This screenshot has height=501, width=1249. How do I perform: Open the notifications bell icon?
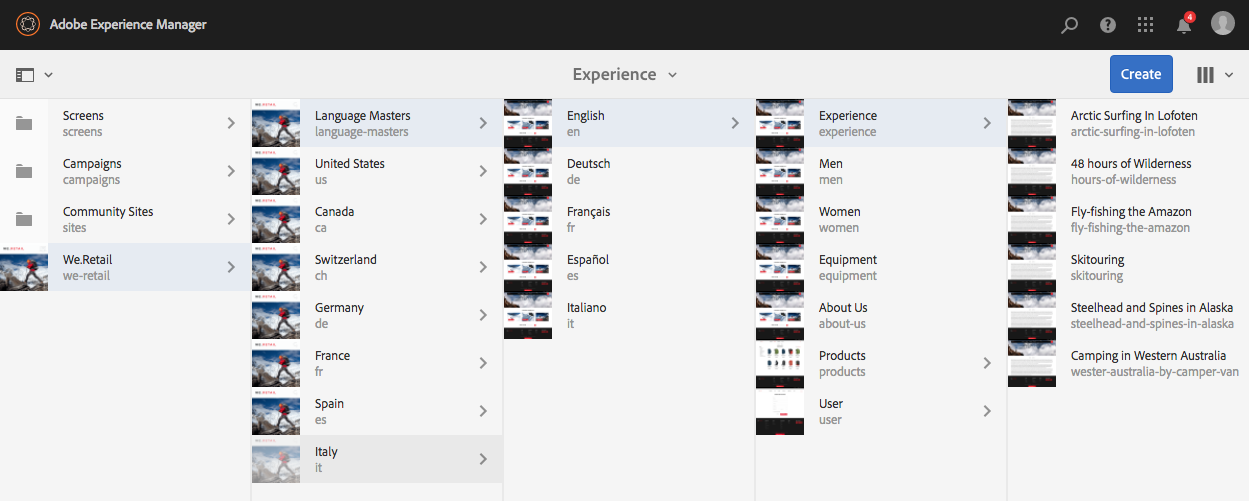(1184, 25)
